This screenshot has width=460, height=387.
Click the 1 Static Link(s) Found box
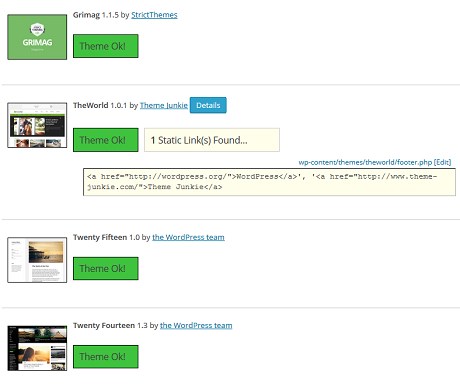tap(212, 140)
